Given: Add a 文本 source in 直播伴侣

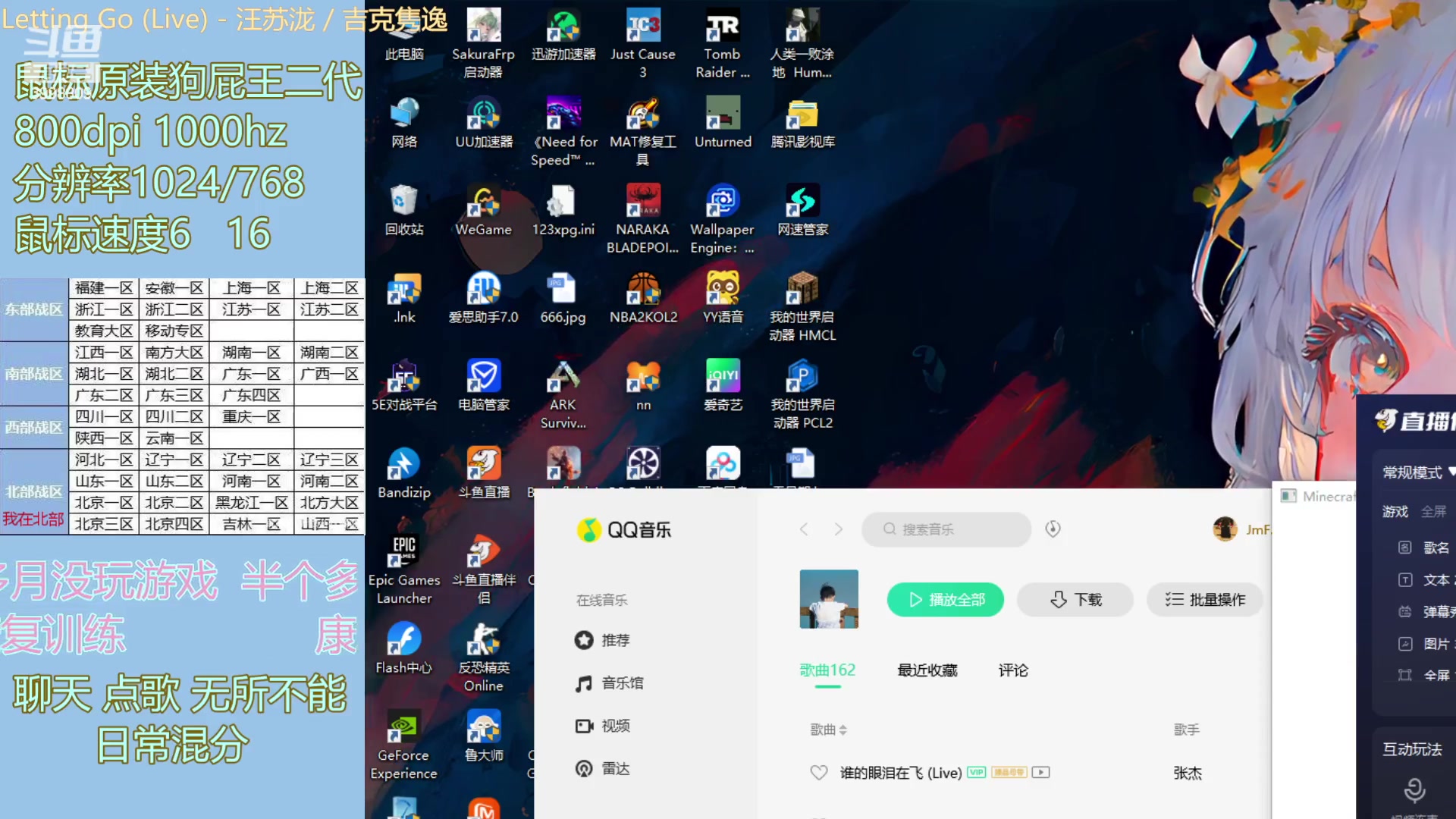Looking at the screenshot, I should click(x=1426, y=580).
